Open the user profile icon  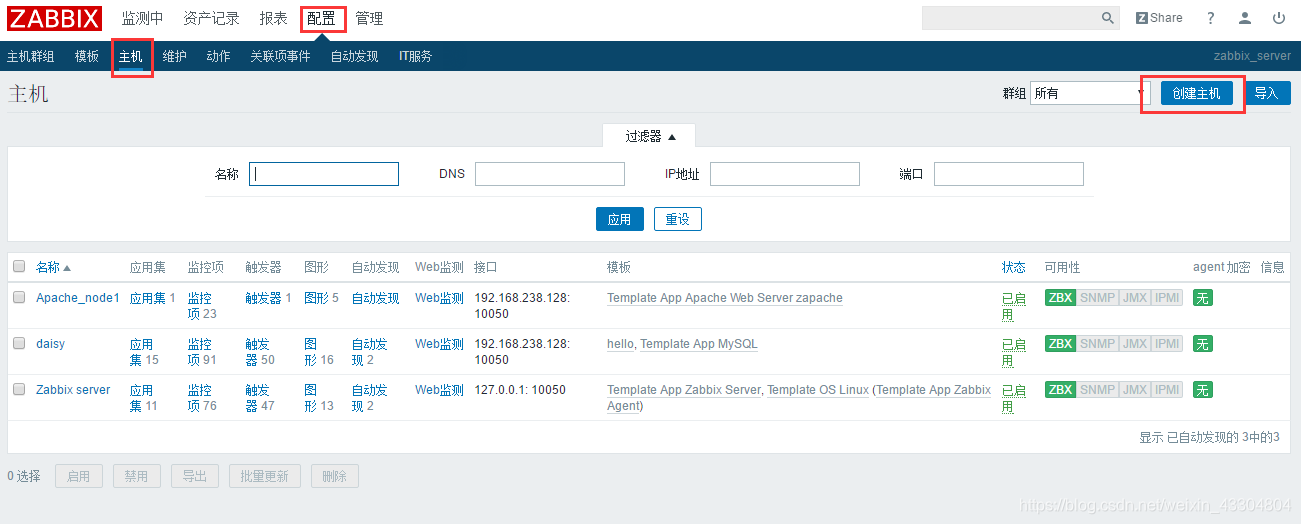coord(1245,18)
